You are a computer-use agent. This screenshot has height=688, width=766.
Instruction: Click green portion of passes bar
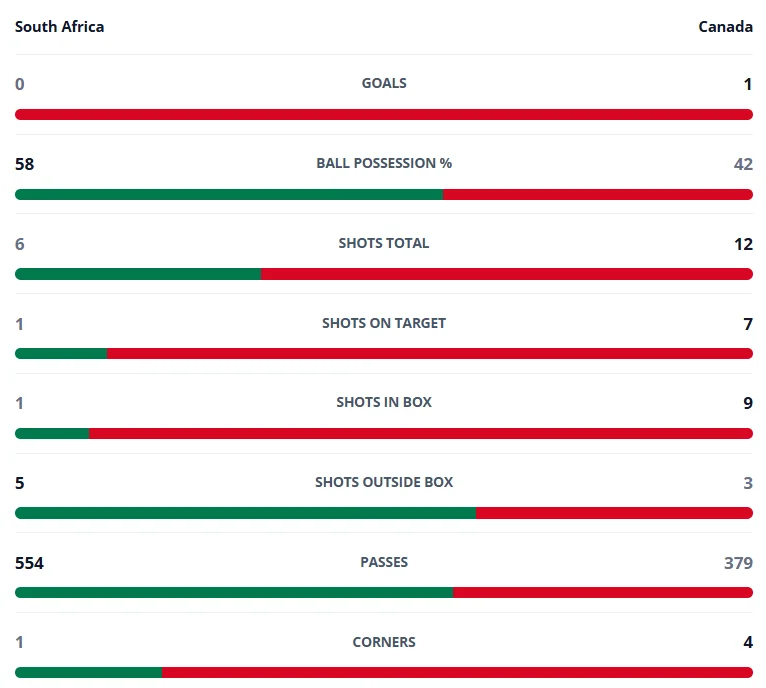pos(234,592)
